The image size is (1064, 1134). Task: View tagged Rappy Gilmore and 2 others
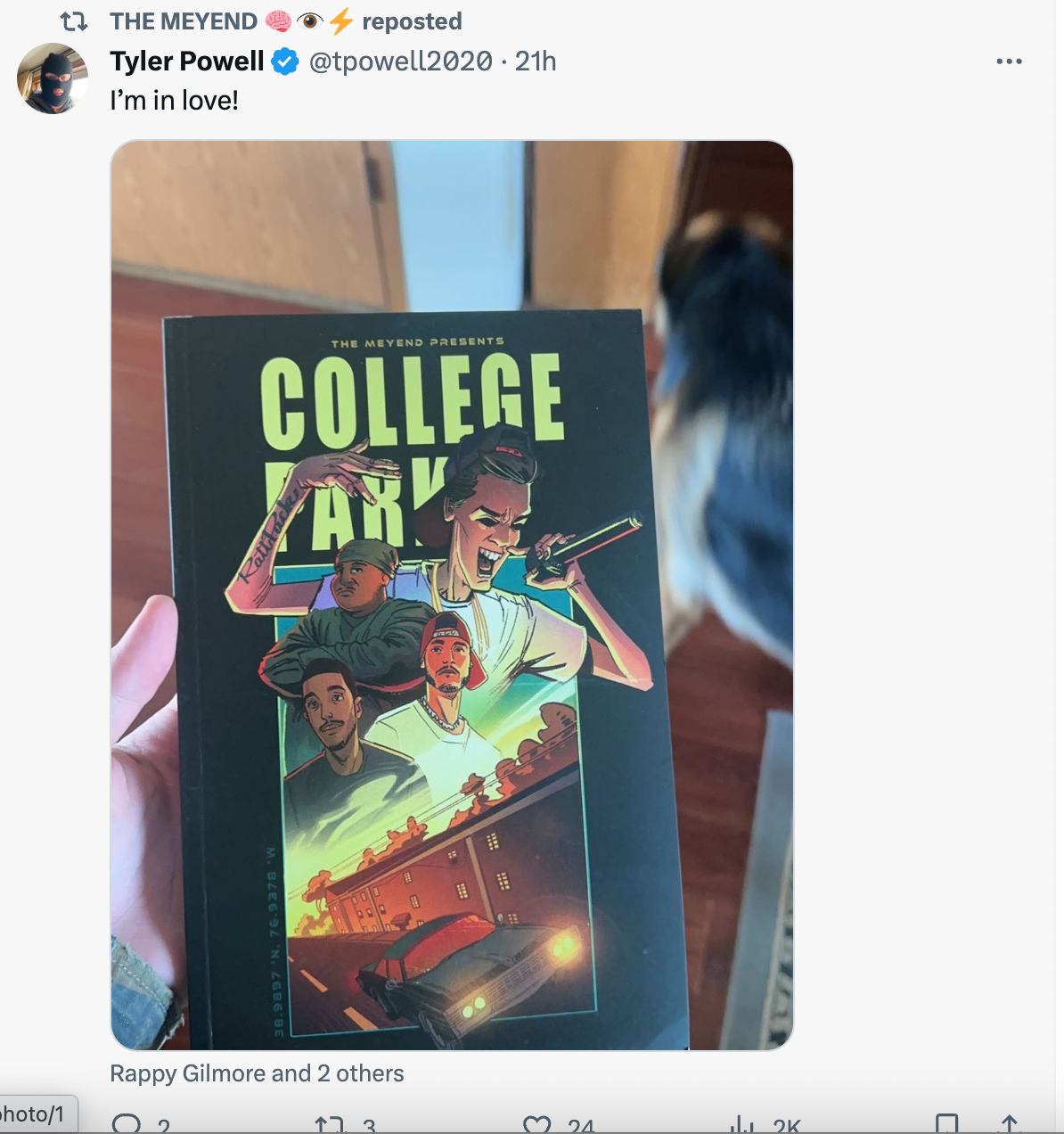click(257, 1073)
